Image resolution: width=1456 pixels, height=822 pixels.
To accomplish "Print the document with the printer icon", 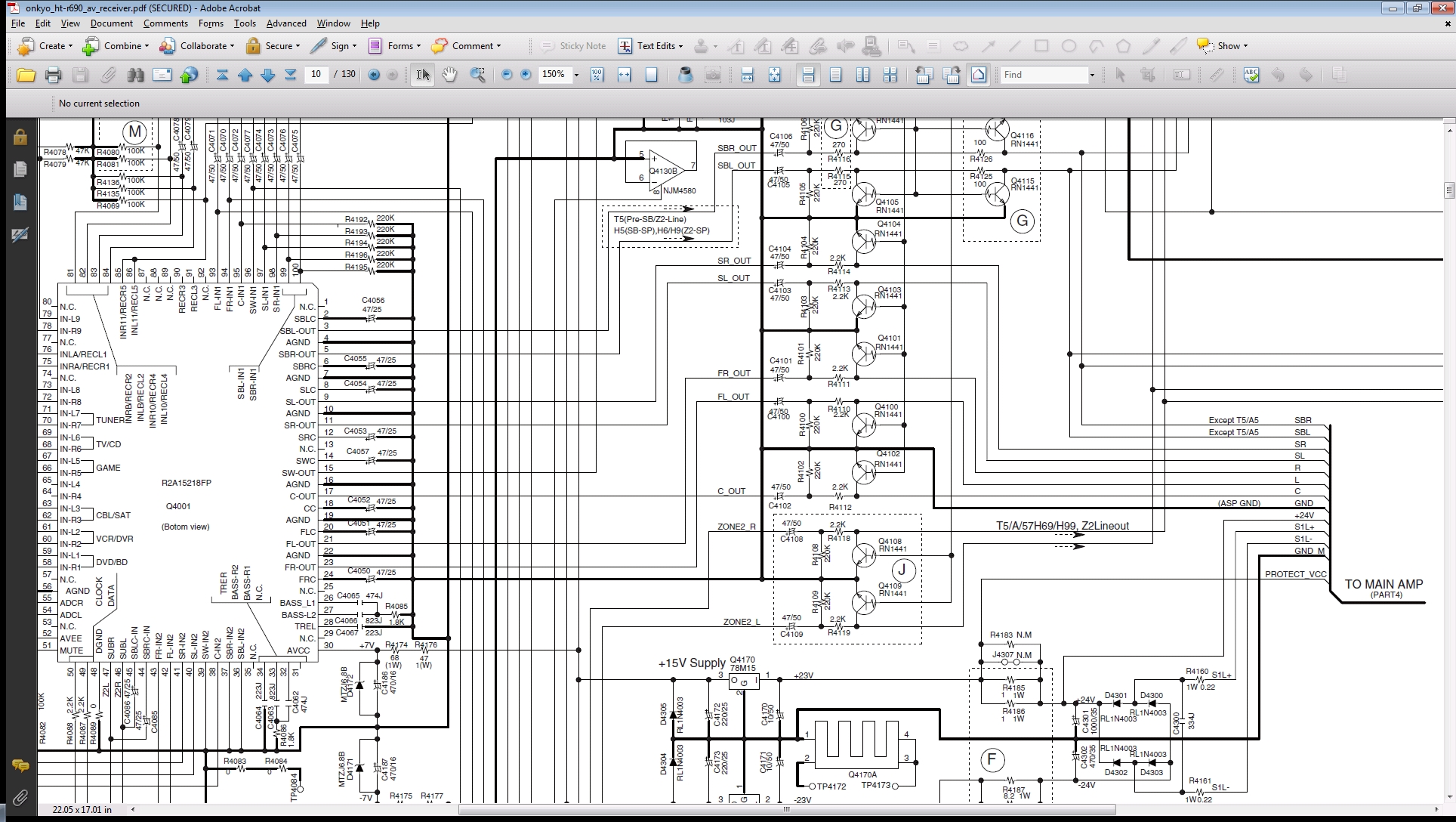I will coord(53,75).
